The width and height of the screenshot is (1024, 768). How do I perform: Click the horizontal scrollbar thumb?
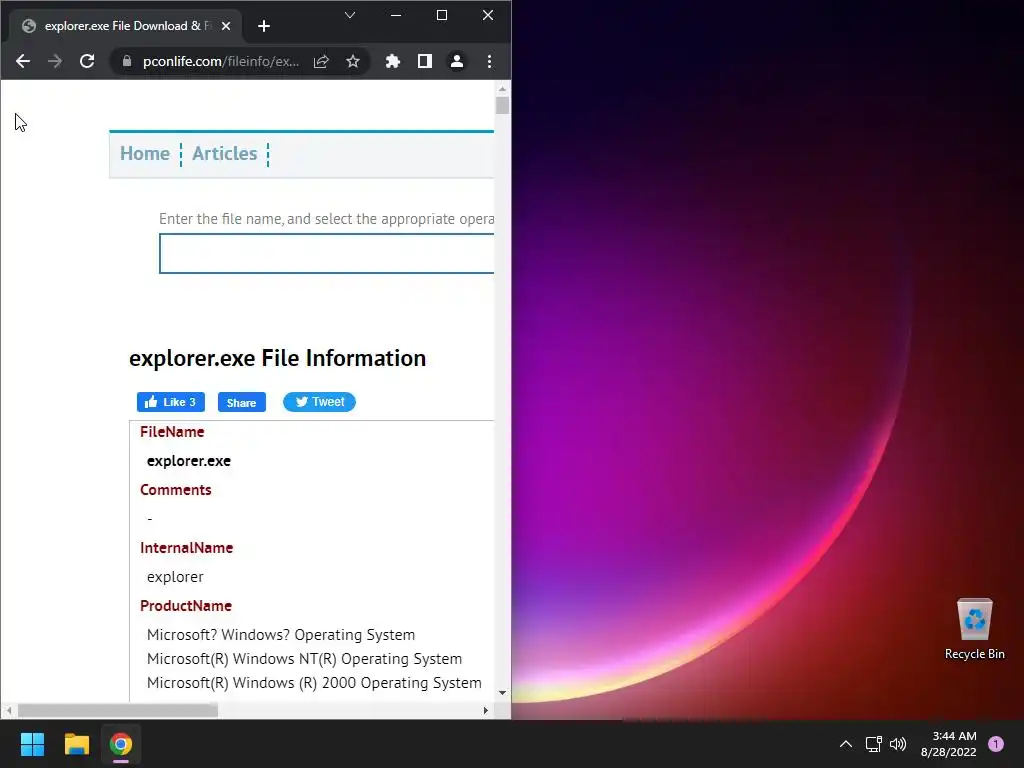[118, 711]
